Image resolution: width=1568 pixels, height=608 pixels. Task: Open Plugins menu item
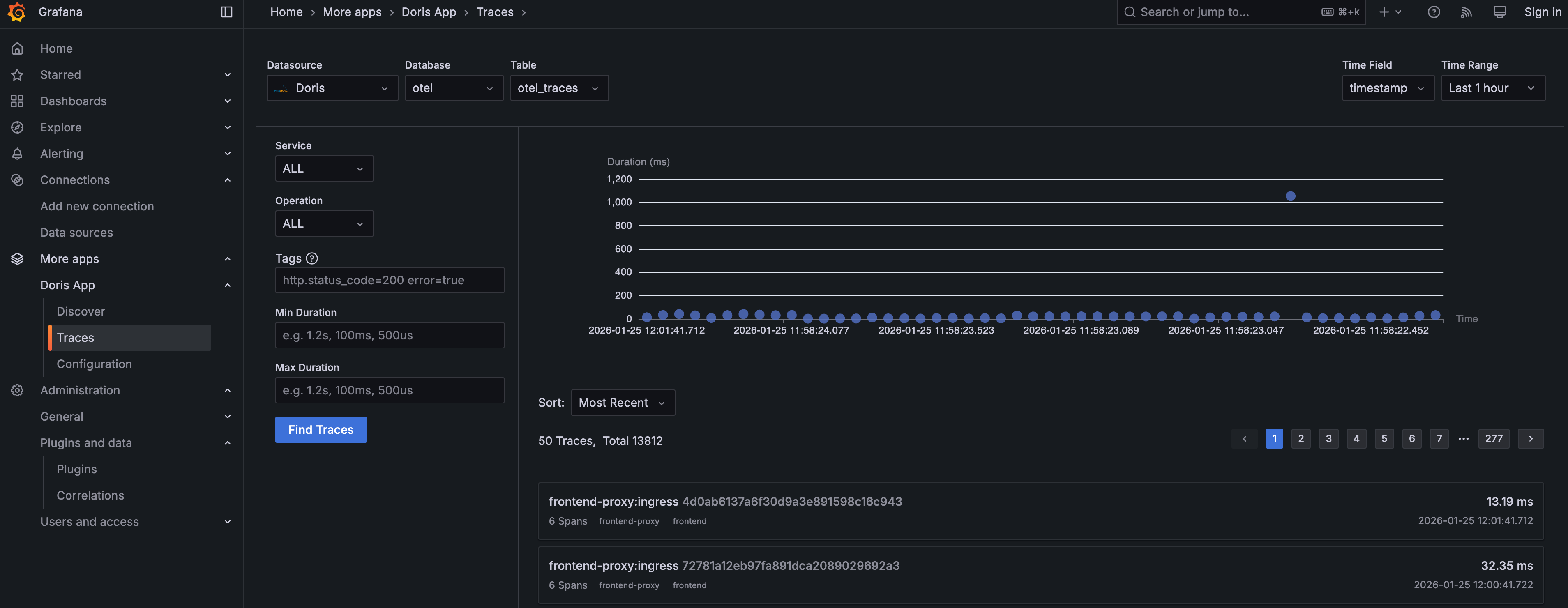point(77,469)
